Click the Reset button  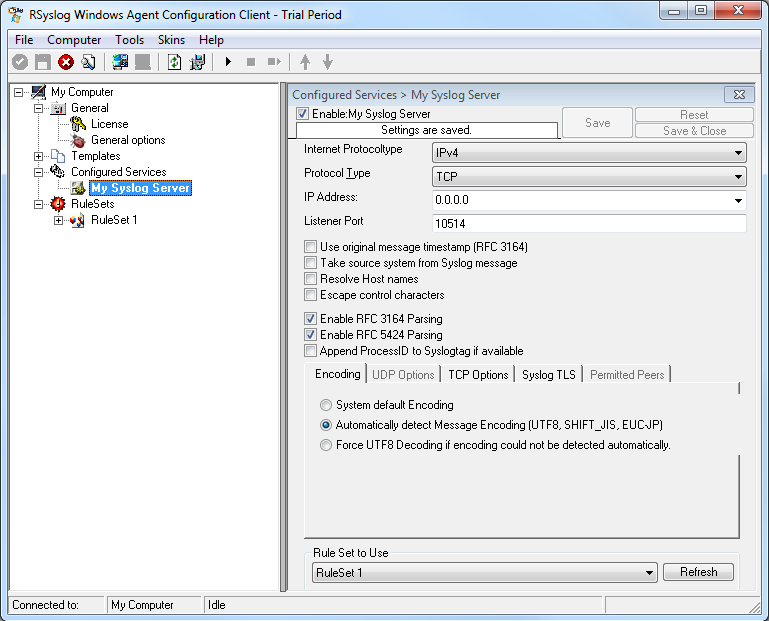coord(694,115)
